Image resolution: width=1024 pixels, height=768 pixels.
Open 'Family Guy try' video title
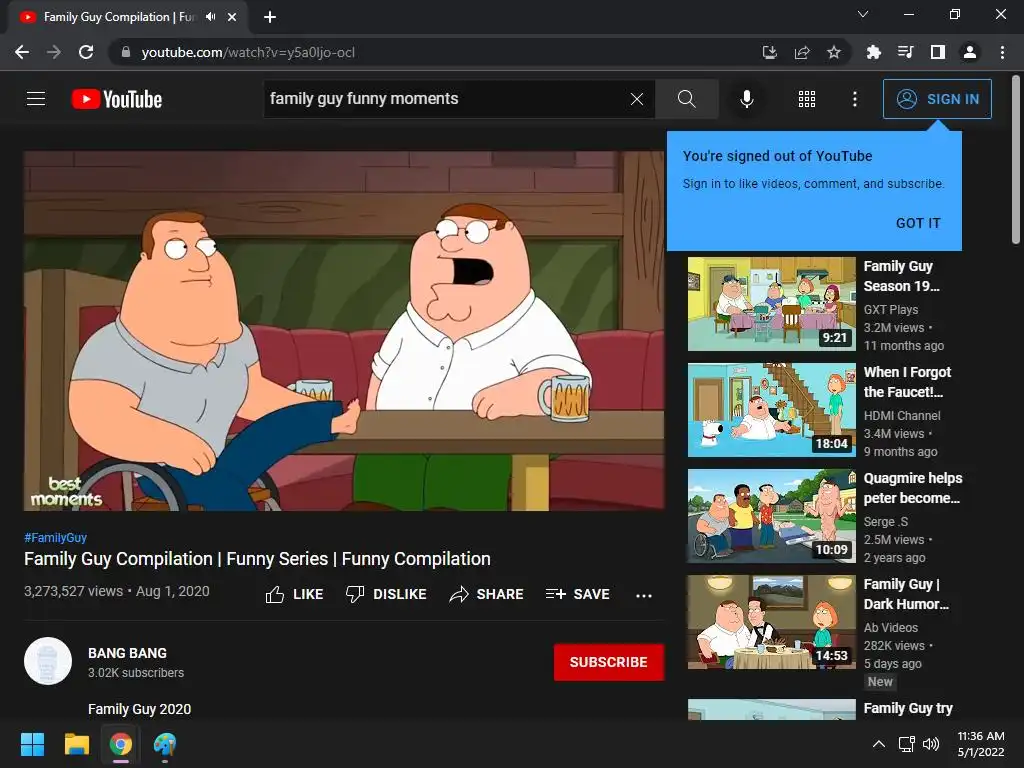click(x=908, y=708)
